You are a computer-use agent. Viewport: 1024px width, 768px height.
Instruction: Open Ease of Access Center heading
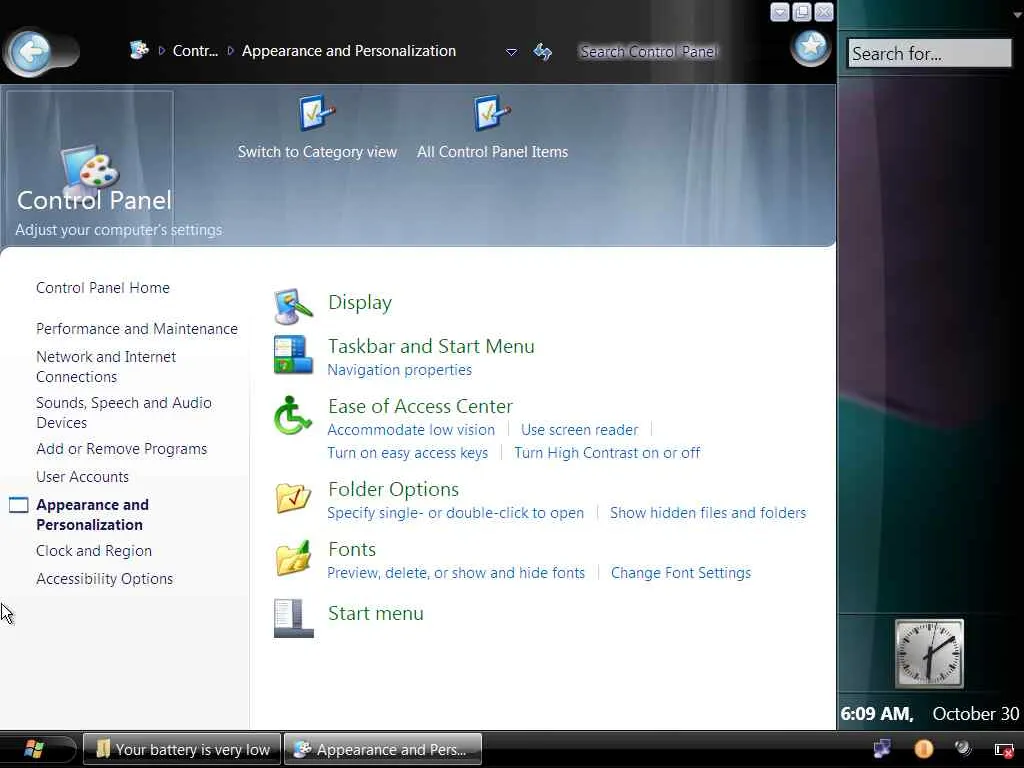click(x=420, y=406)
